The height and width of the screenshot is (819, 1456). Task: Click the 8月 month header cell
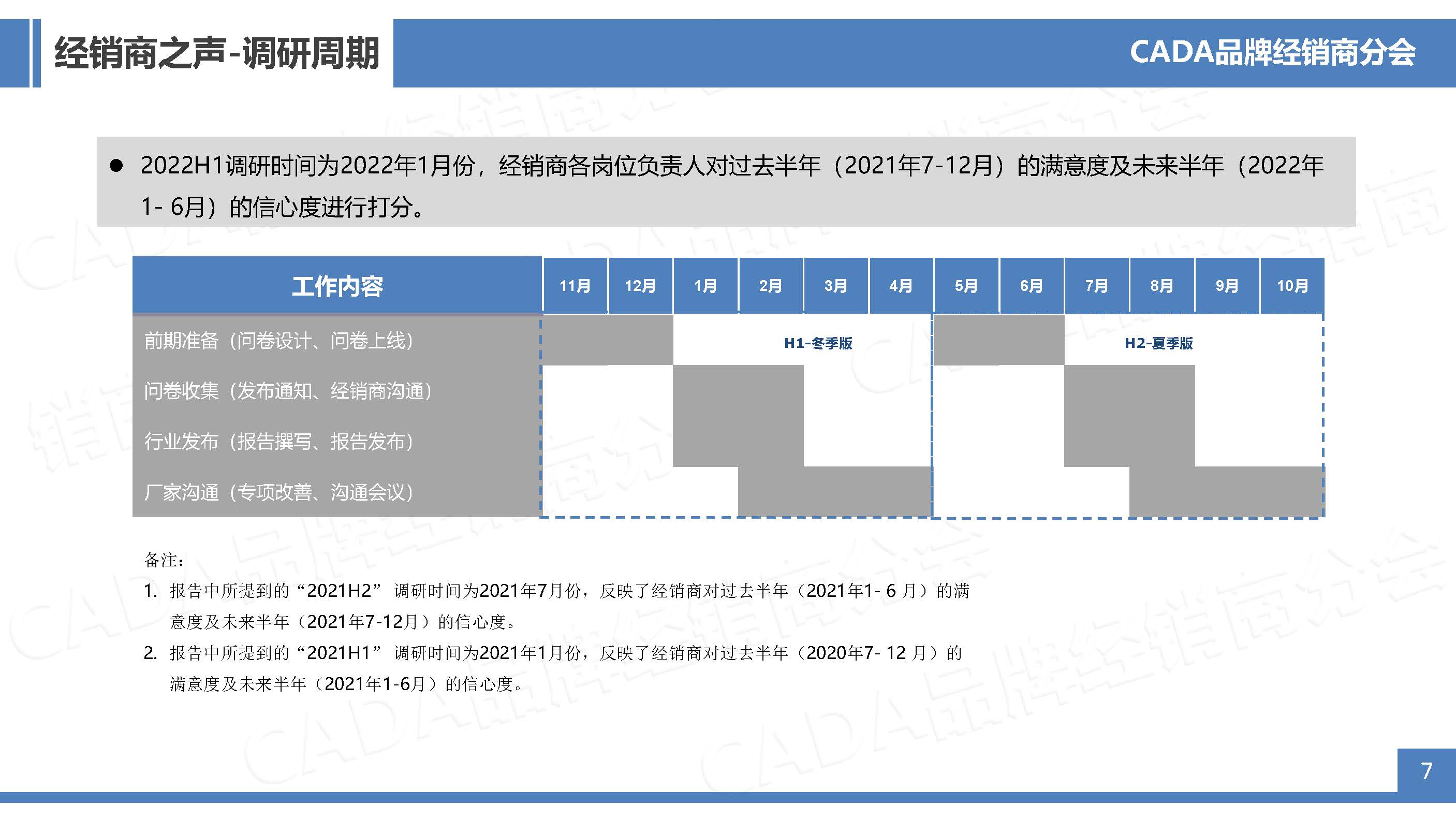[1161, 286]
